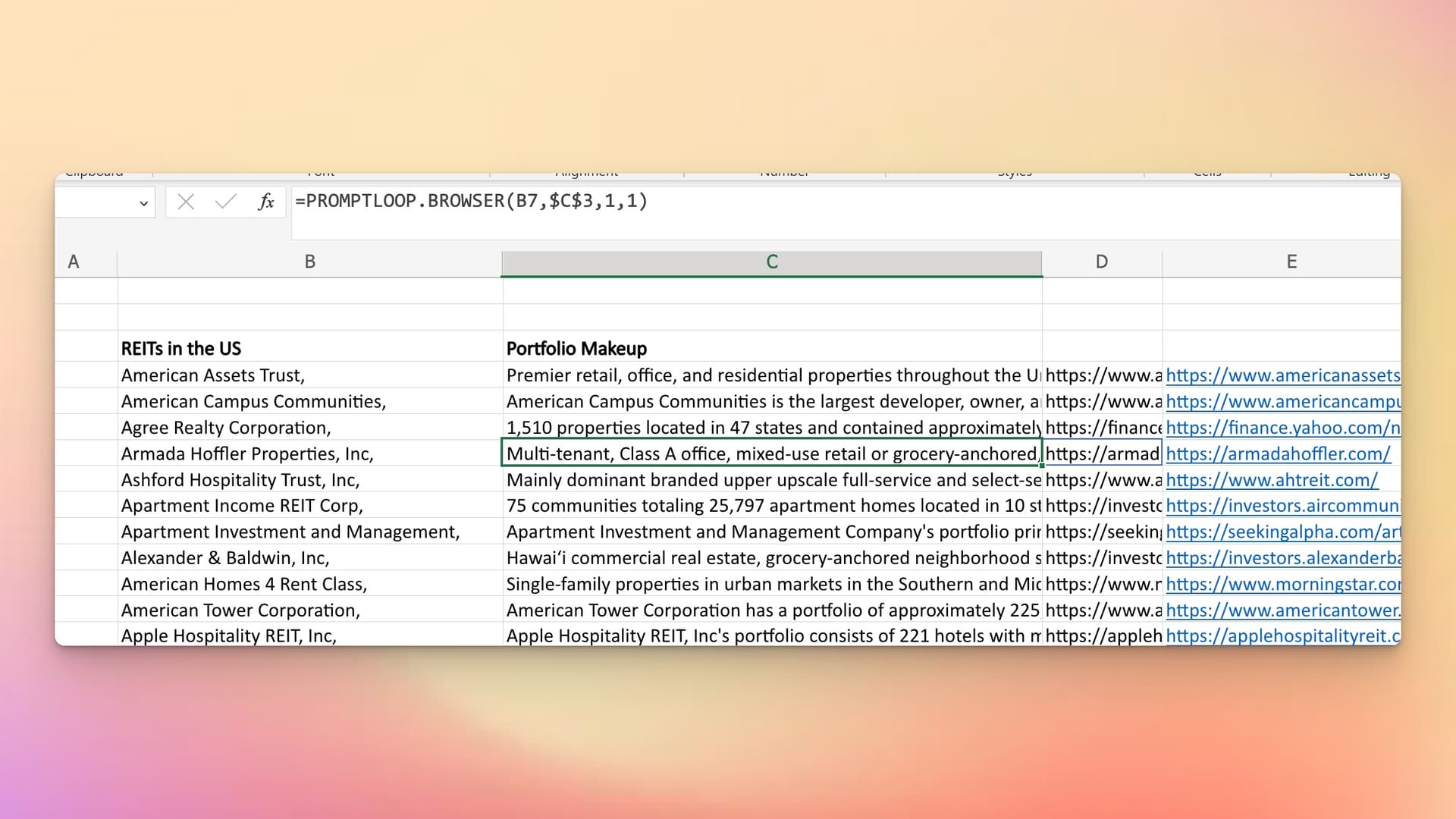Open the armadahoffler.com hyperlink
Screen dimensions: 1456x819
click(x=1279, y=453)
